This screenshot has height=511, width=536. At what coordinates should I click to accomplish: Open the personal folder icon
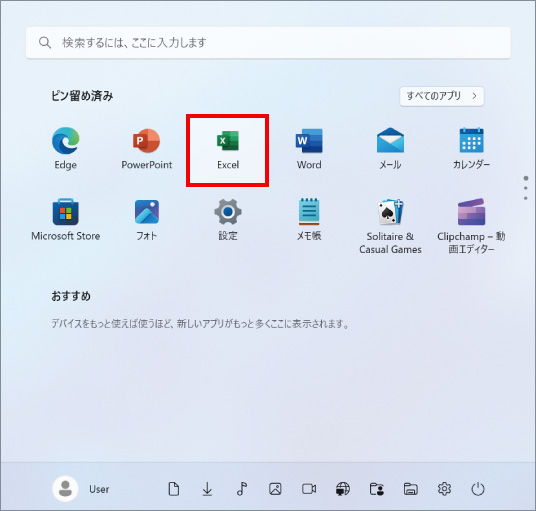[377, 489]
